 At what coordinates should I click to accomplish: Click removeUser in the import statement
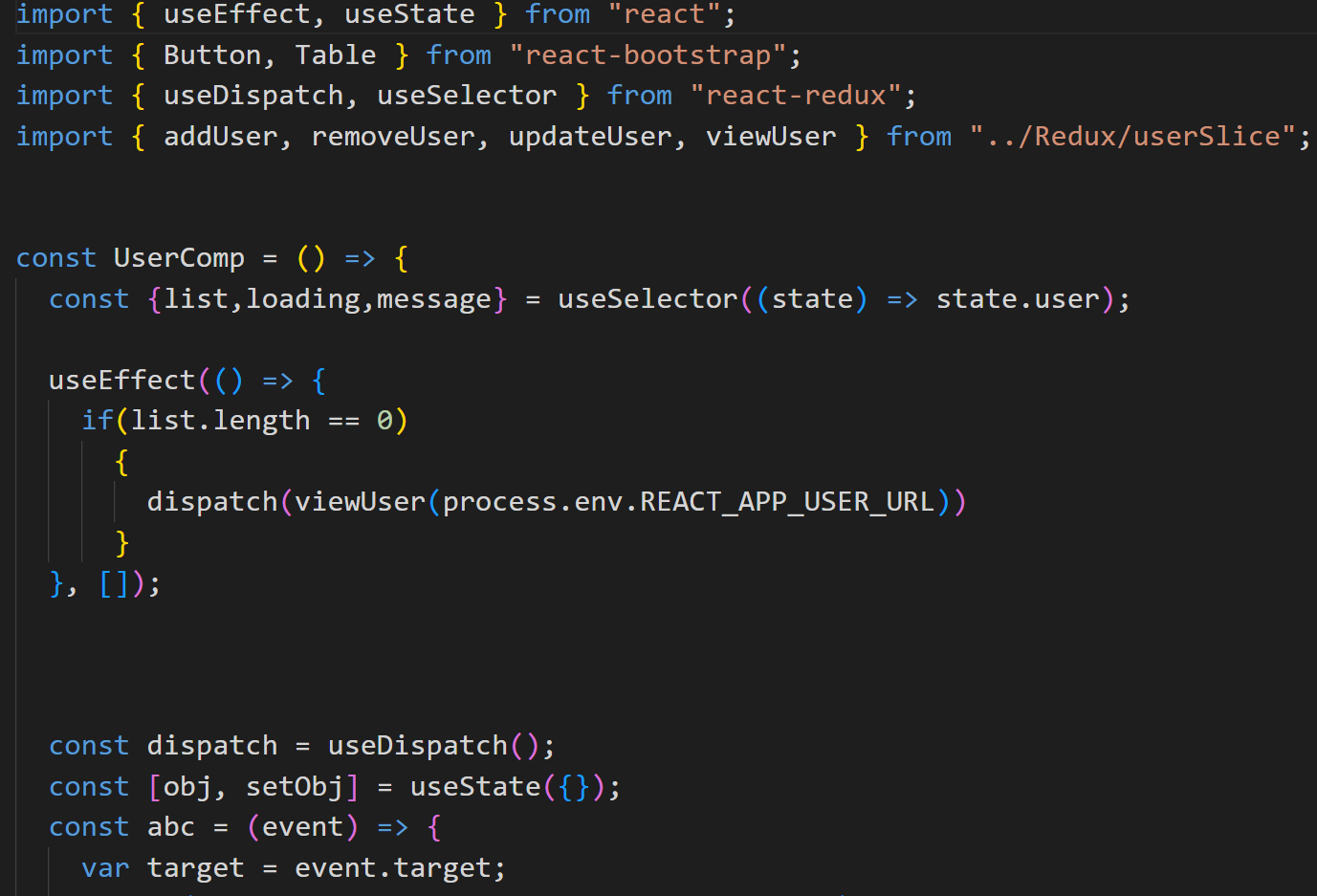392,137
